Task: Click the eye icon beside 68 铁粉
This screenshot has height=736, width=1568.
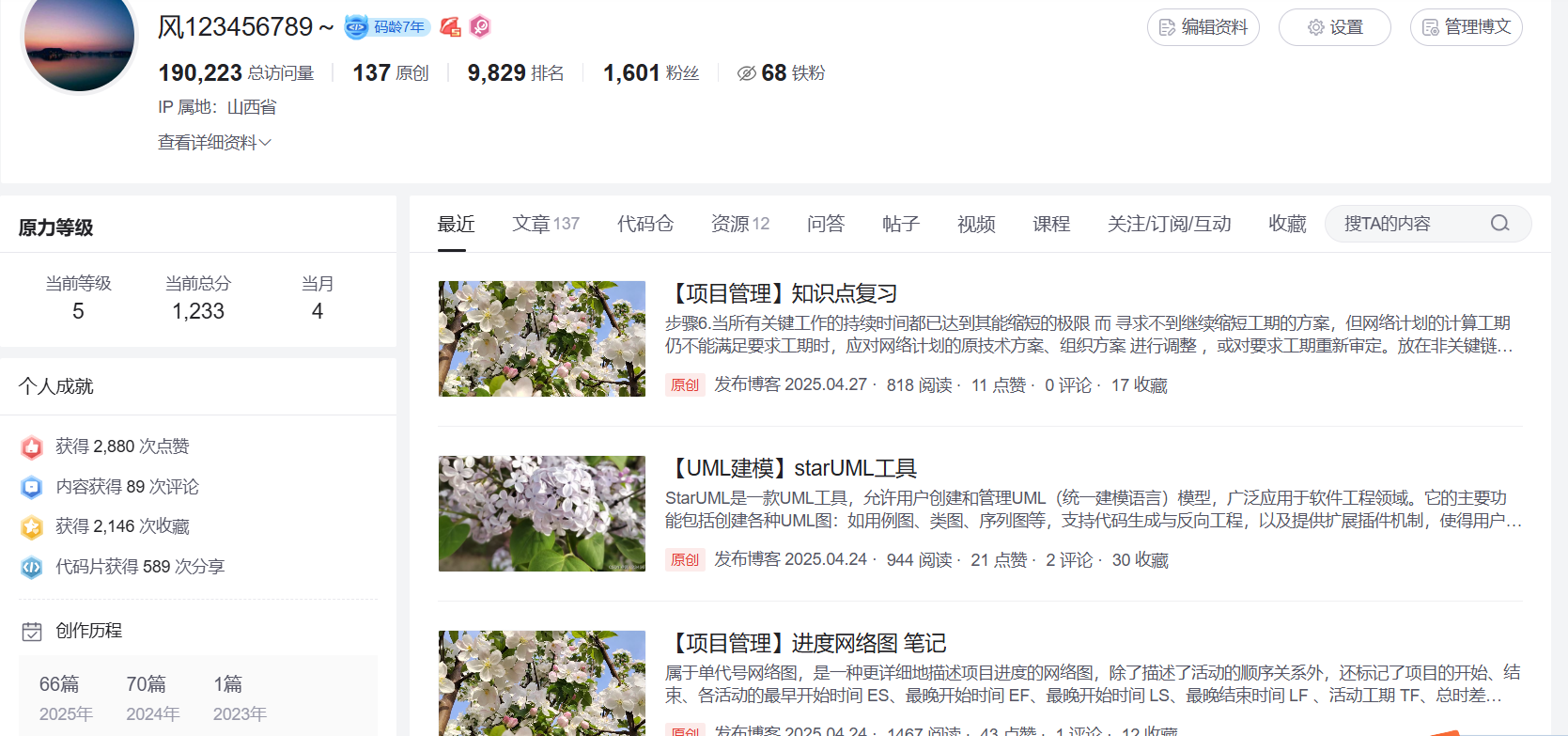Action: point(747,73)
